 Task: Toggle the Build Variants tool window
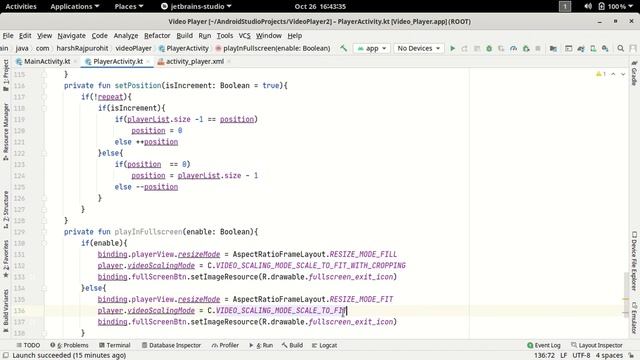pyautogui.click(x=6, y=310)
